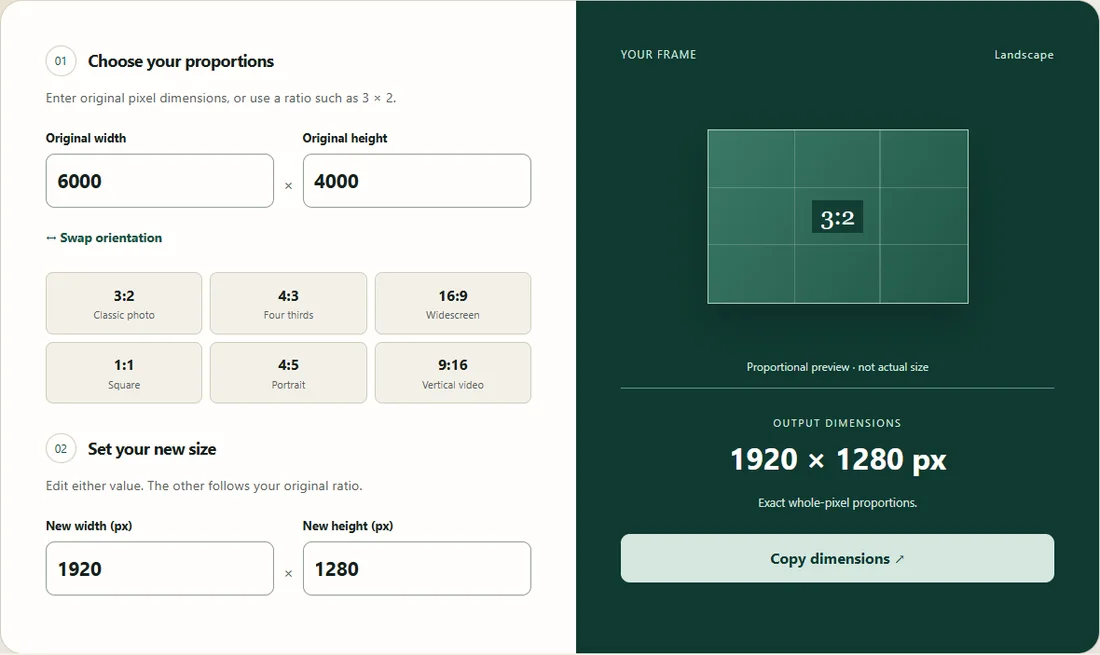Swap orientation of the frame
The width and height of the screenshot is (1100, 655).
point(104,238)
